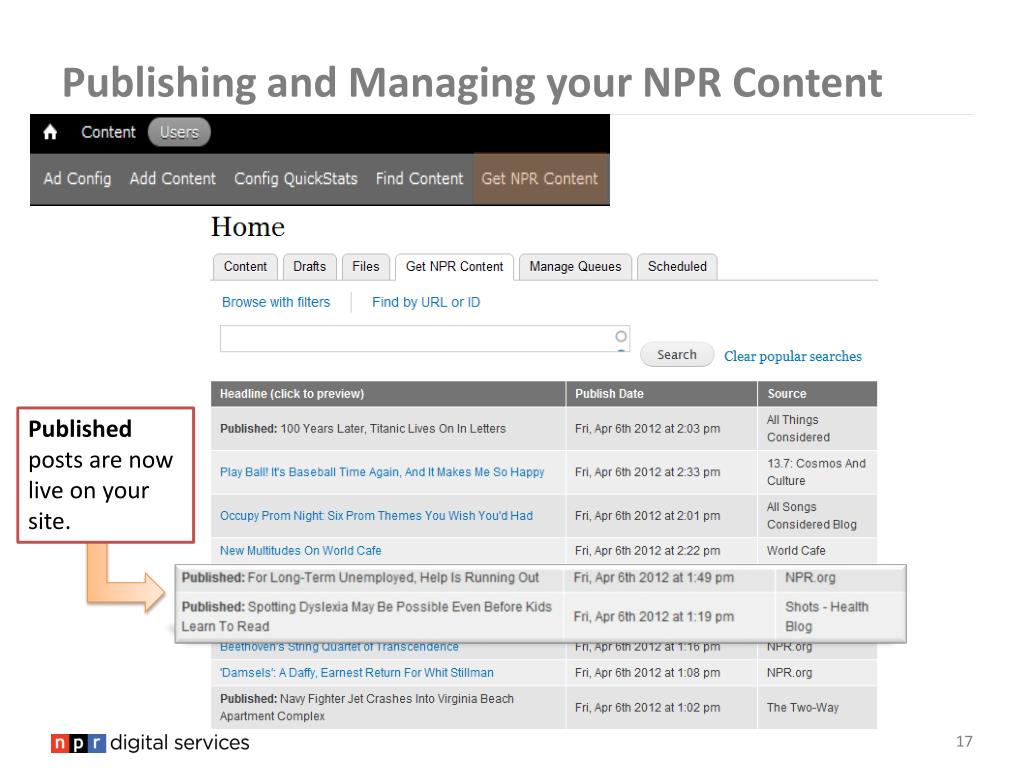Screen dimensions: 1024x768
Task: Open New Multitudes On World Cafe link
Action: [300, 551]
